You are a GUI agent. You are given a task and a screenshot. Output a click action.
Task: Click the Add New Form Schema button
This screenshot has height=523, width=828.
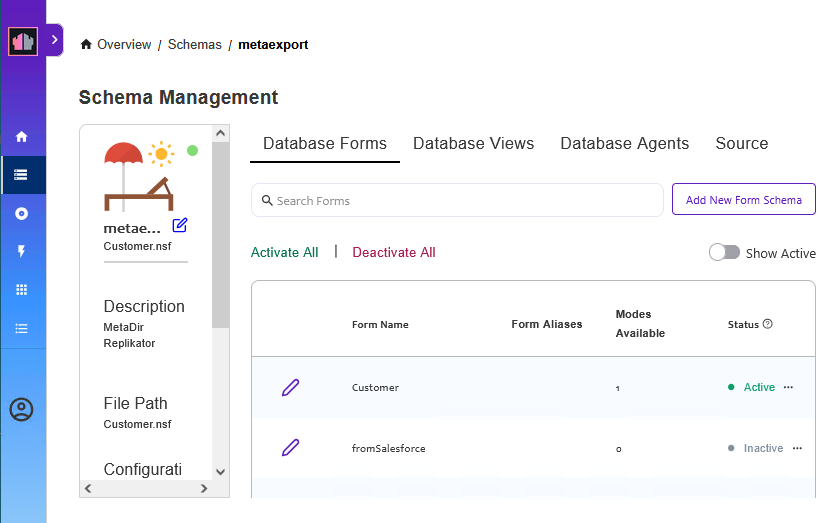743,200
